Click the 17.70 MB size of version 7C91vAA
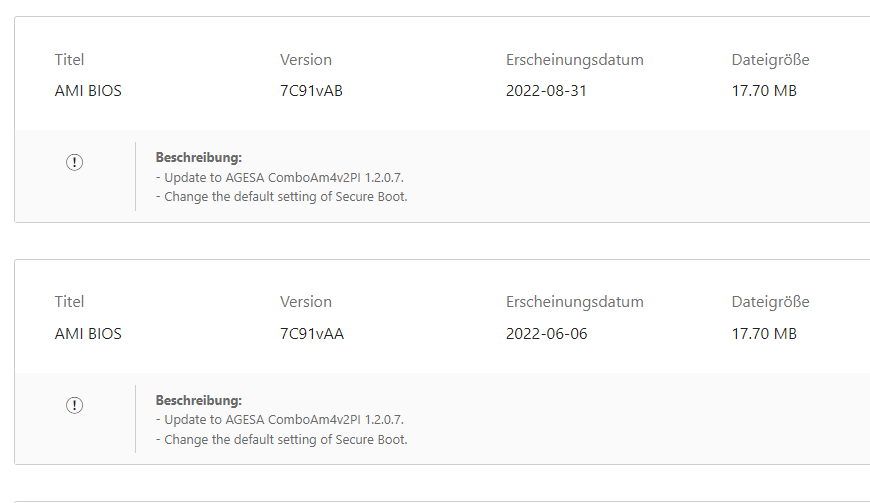This screenshot has height=503, width=870. tap(764, 333)
